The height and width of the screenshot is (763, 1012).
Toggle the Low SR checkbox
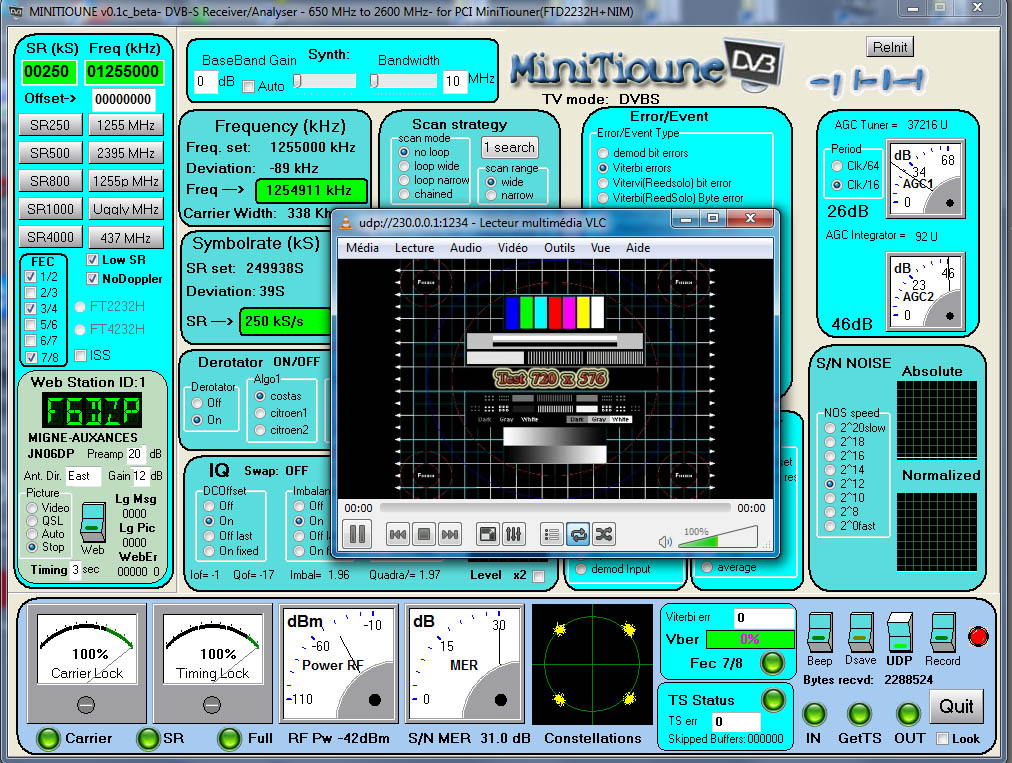(92, 259)
